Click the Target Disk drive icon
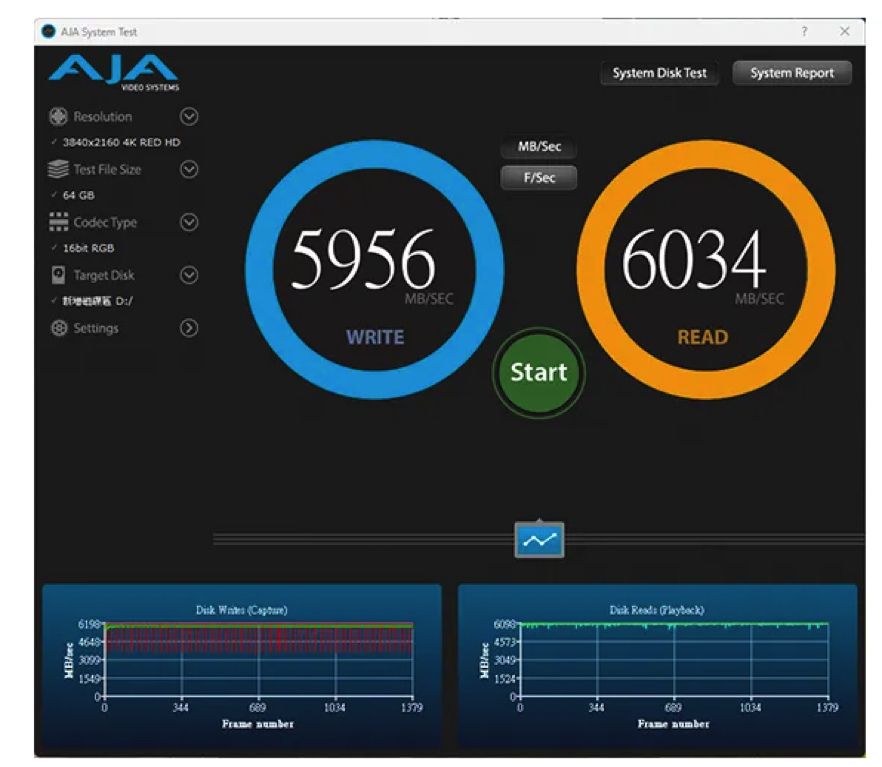This screenshot has height=767, width=882. [58, 275]
